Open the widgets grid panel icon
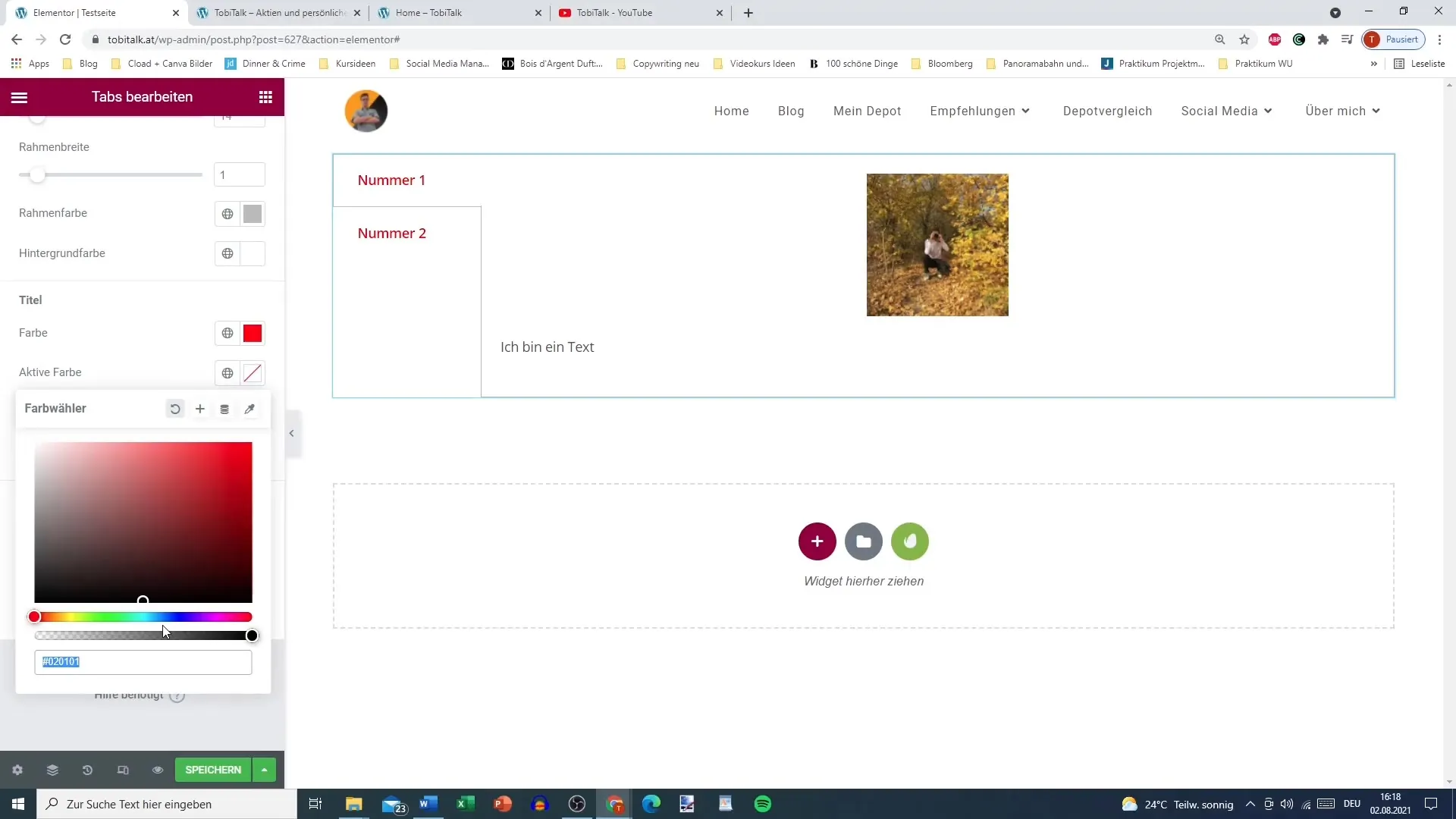 (x=265, y=97)
